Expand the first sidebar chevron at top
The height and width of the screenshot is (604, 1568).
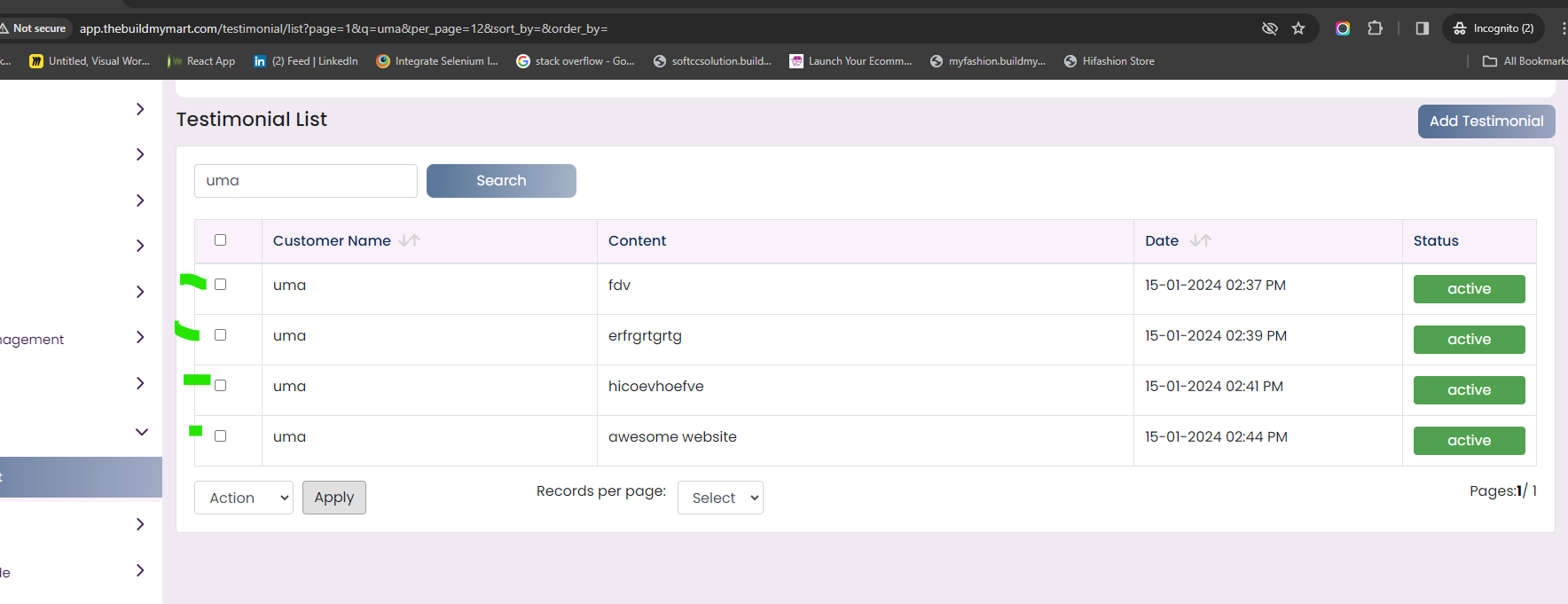coord(140,109)
